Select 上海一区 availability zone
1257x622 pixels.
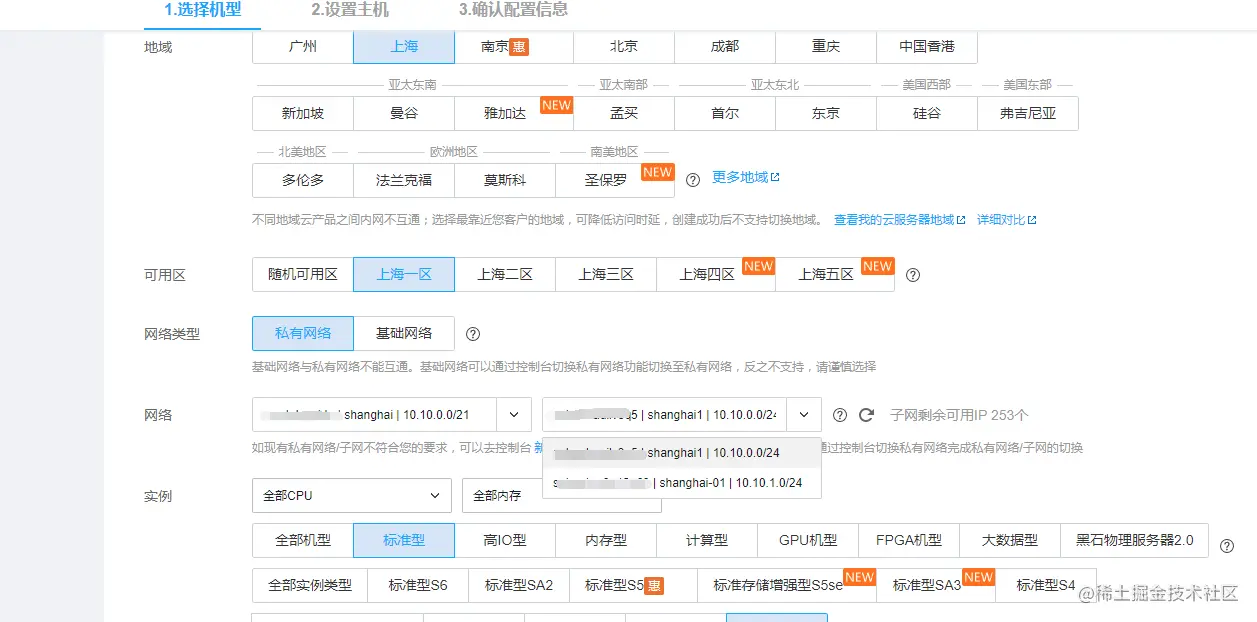(x=404, y=274)
